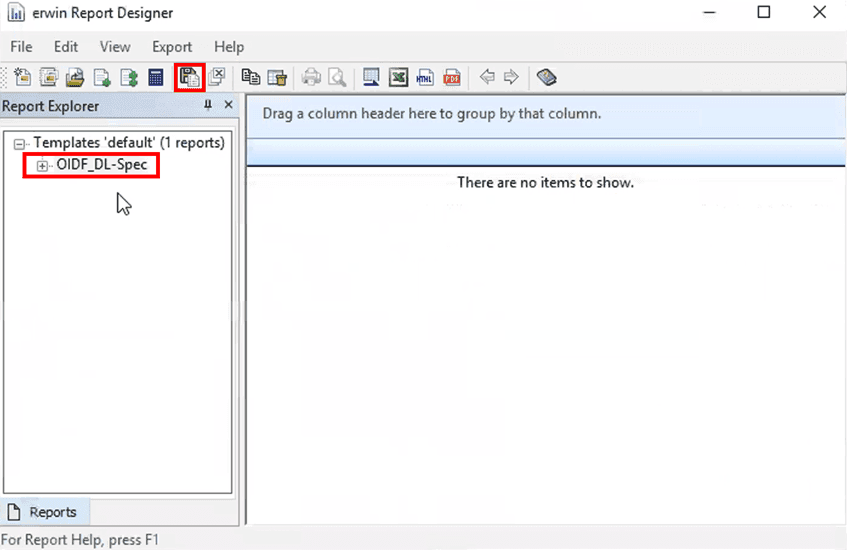Screen dimensions: 847x550
Task: Click the stacked report pages toolbar icon
Action: point(49,77)
